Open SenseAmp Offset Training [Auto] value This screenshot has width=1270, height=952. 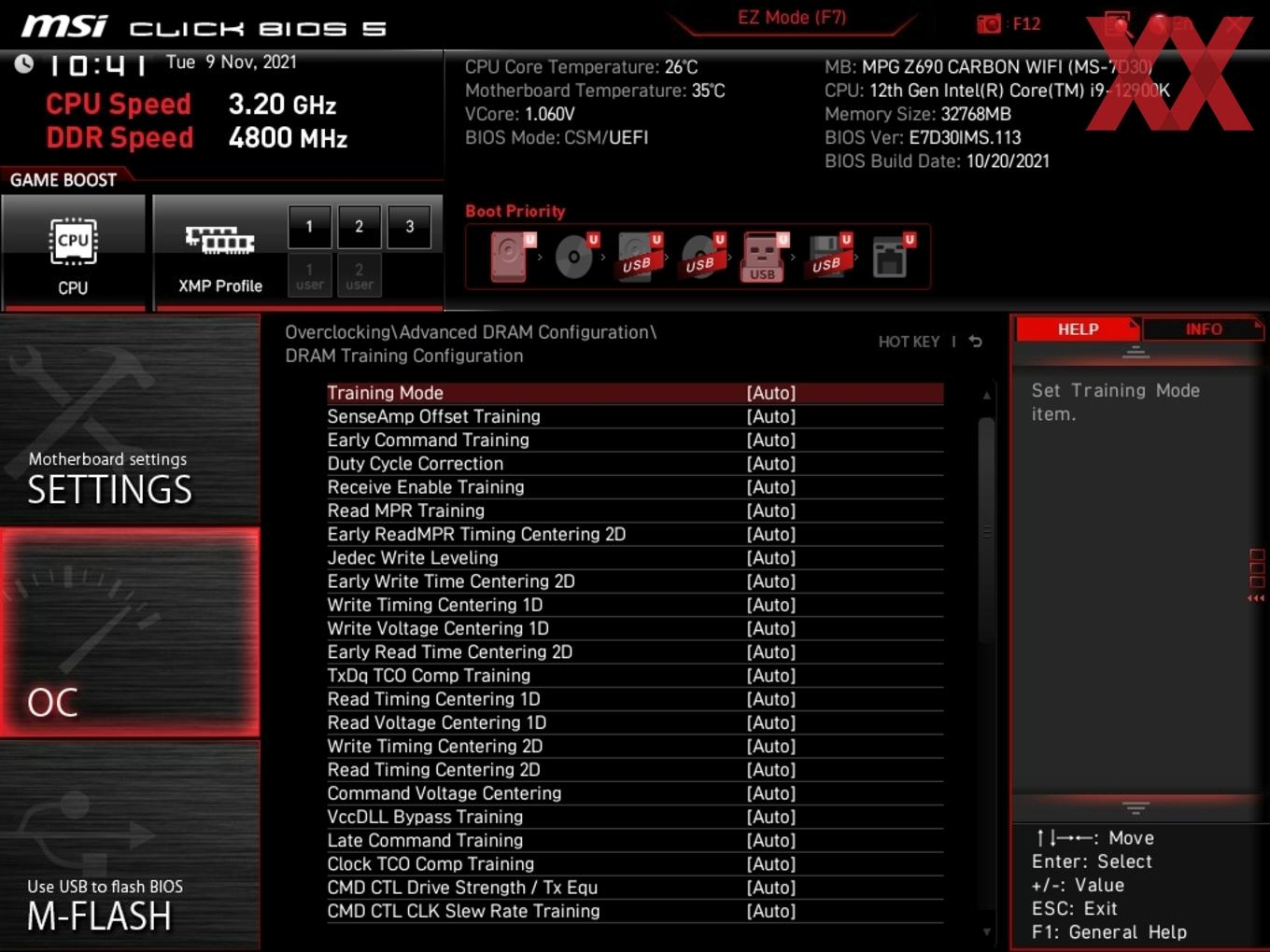(770, 416)
